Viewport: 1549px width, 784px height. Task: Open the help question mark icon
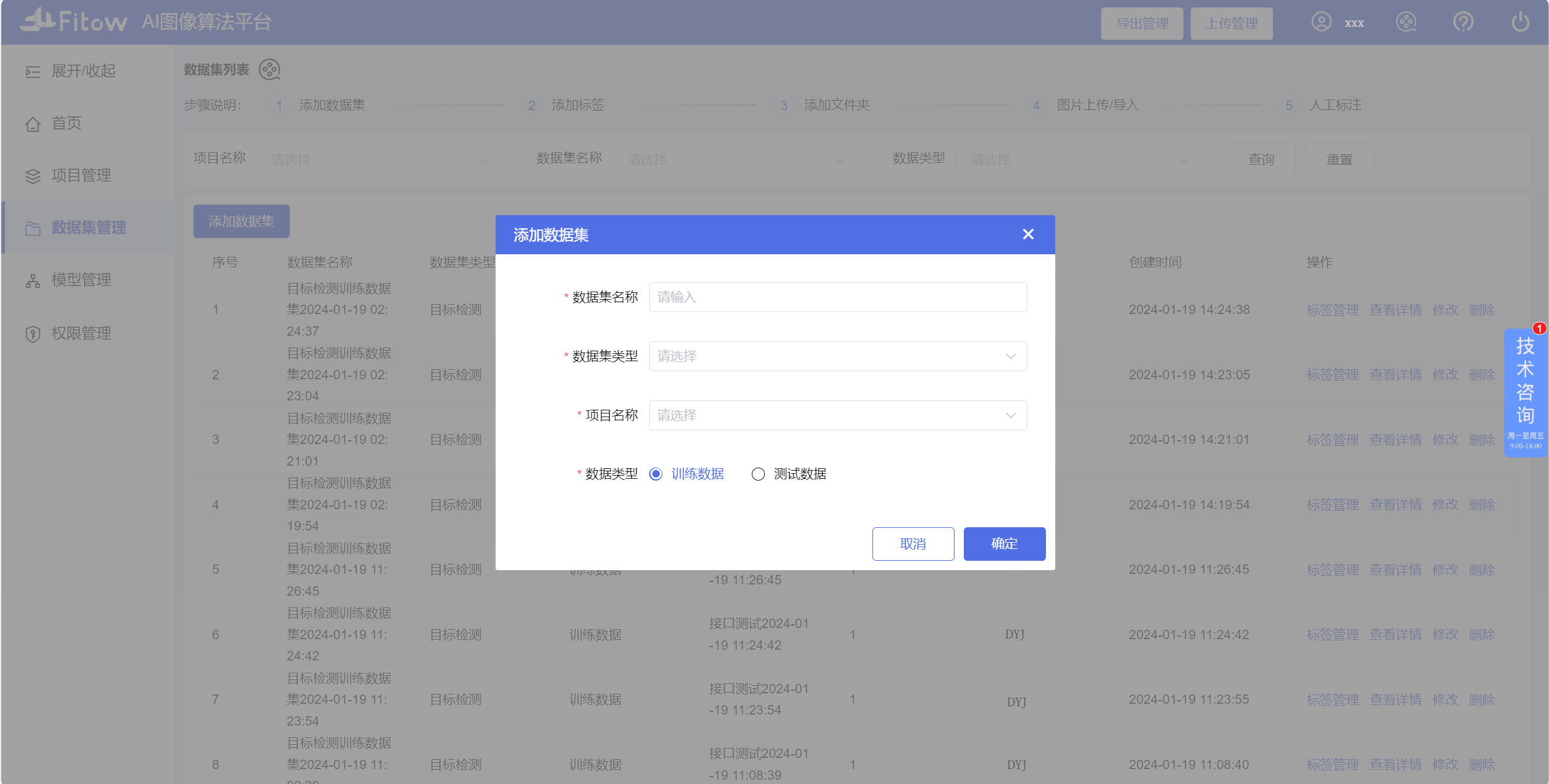pyautogui.click(x=1463, y=22)
